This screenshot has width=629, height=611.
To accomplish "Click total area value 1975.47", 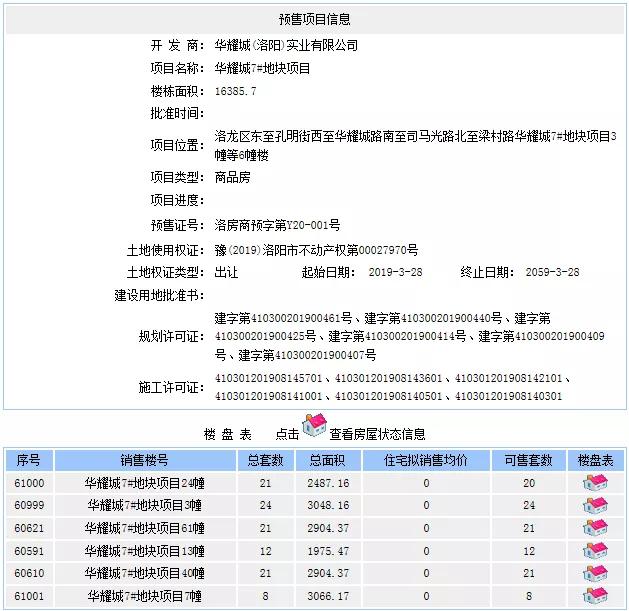I will click(328, 551).
